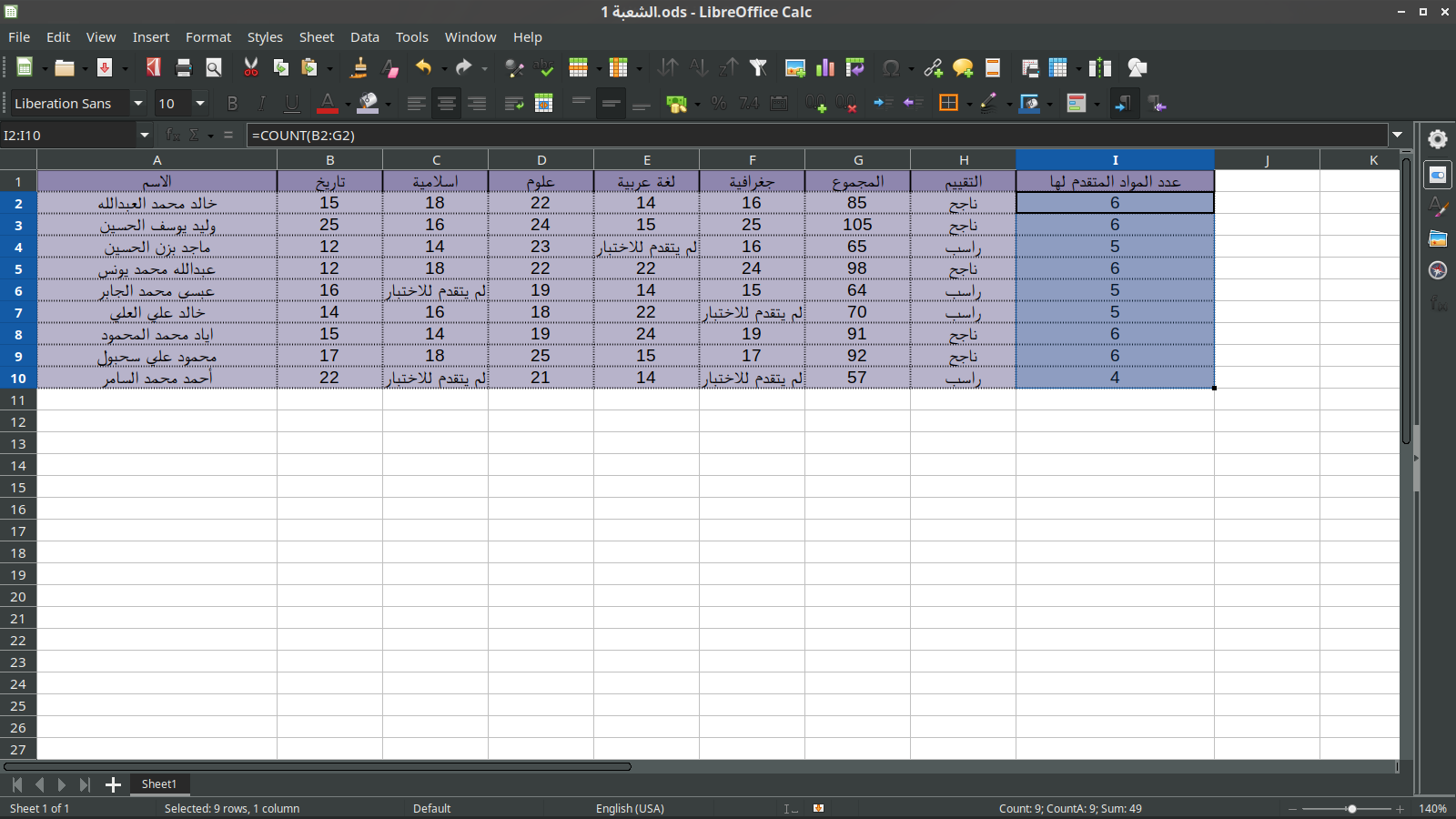Open the Data menu
1456x819 pixels.
364,37
